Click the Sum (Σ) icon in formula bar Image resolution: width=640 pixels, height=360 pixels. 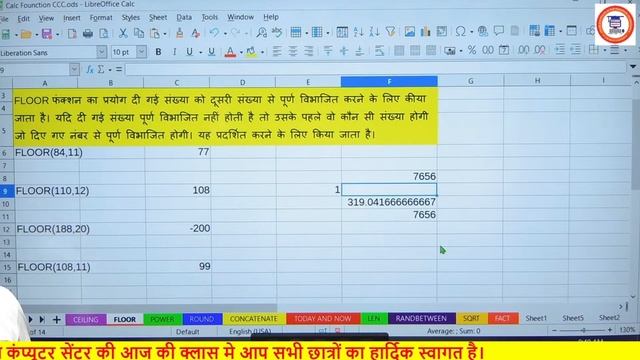(x=100, y=70)
